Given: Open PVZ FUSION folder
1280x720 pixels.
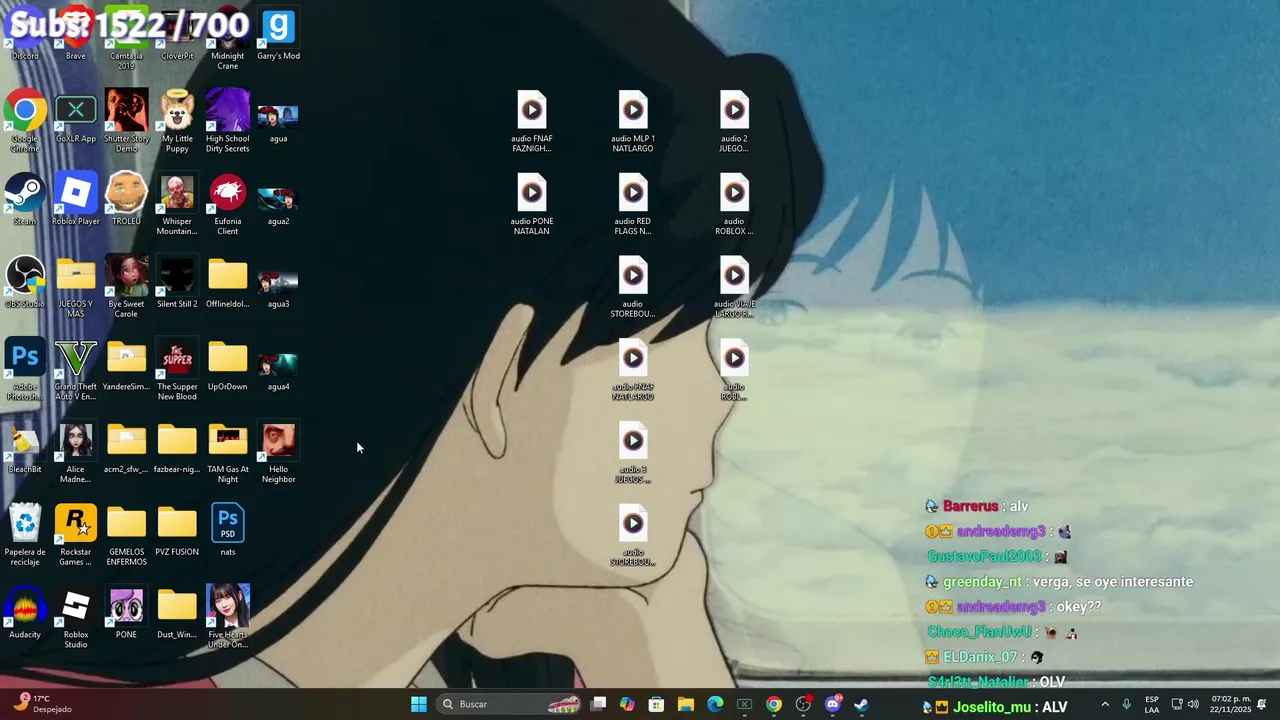Looking at the screenshot, I should pos(177,530).
